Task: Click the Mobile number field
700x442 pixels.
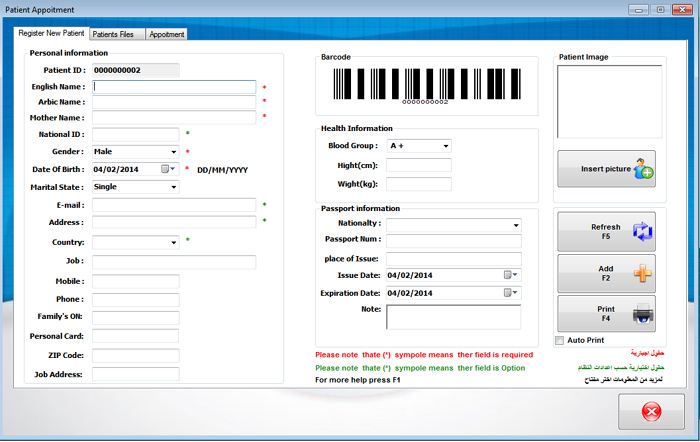Action: click(x=136, y=282)
